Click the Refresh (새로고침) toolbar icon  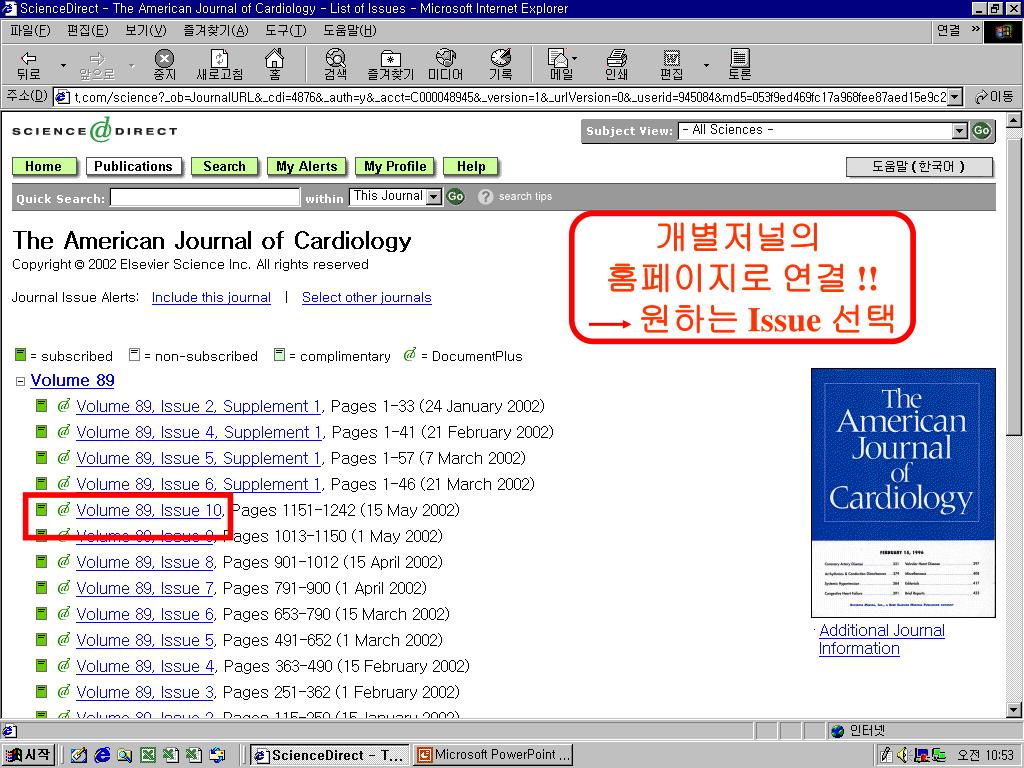click(x=219, y=65)
